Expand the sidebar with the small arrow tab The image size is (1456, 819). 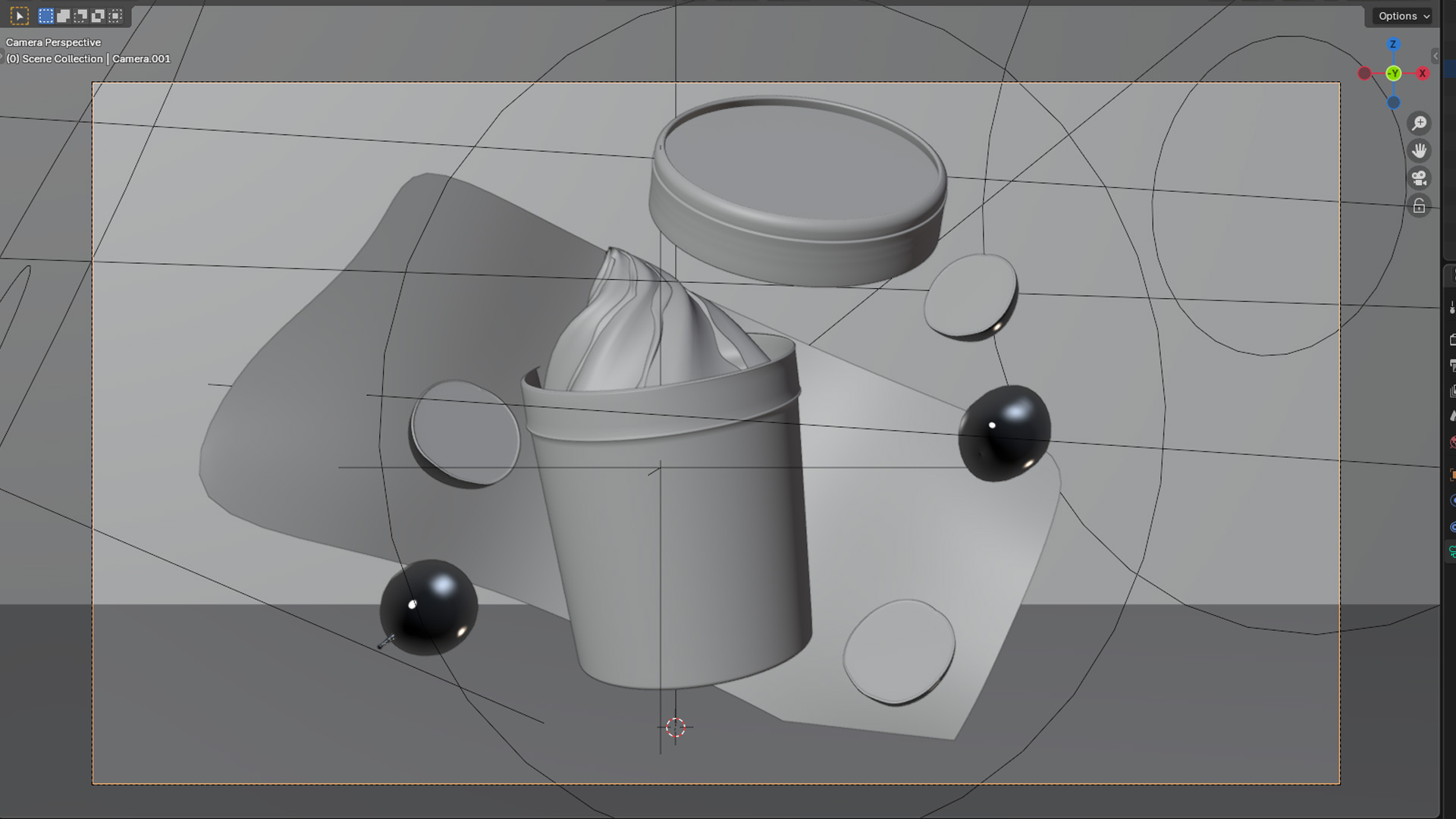point(1435,56)
